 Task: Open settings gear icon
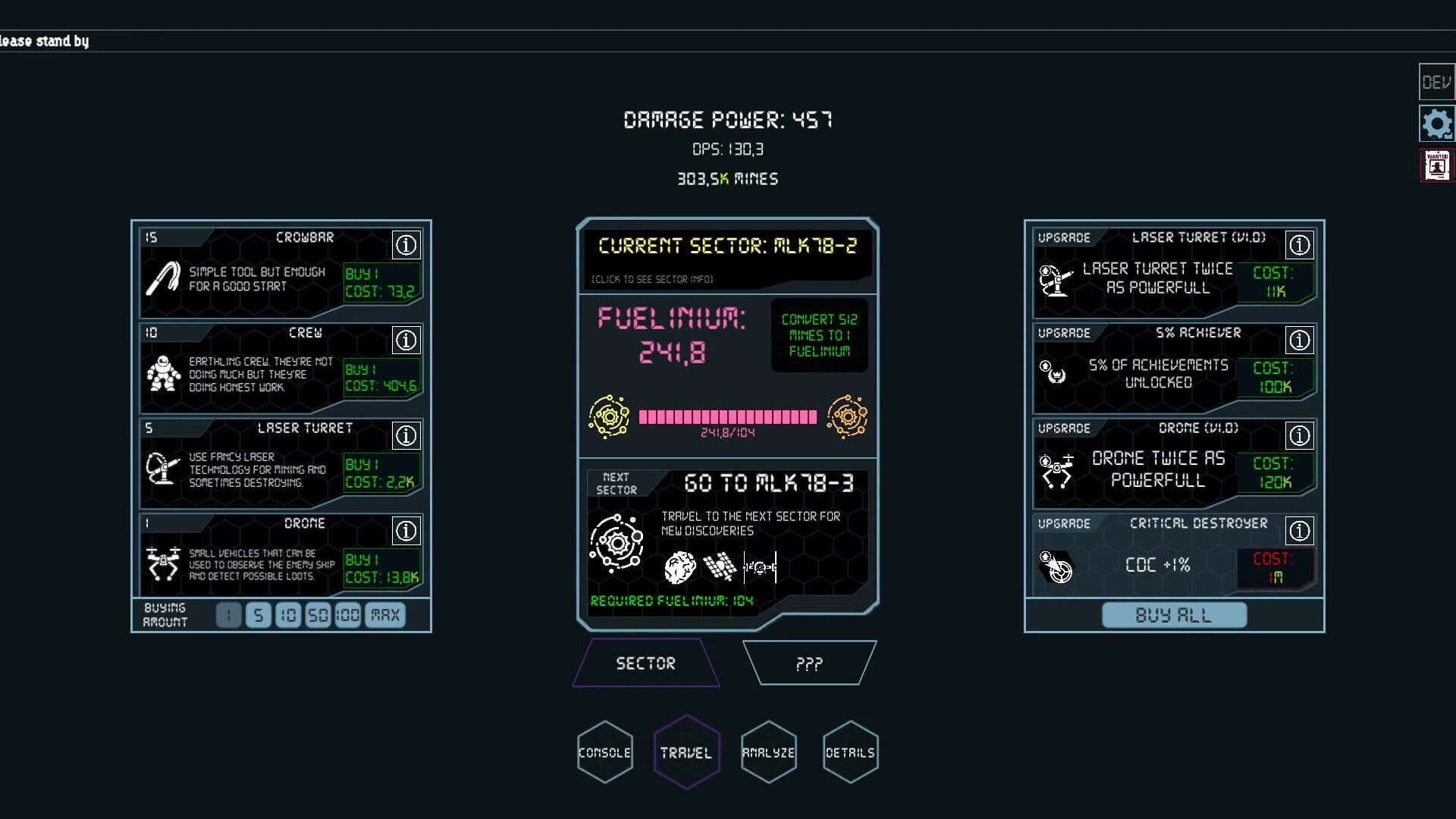(x=1436, y=124)
